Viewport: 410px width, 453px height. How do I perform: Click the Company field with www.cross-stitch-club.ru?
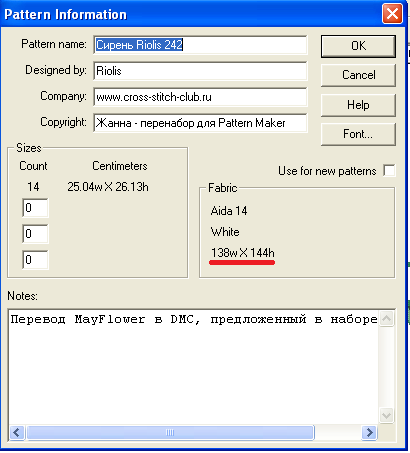pos(200,97)
